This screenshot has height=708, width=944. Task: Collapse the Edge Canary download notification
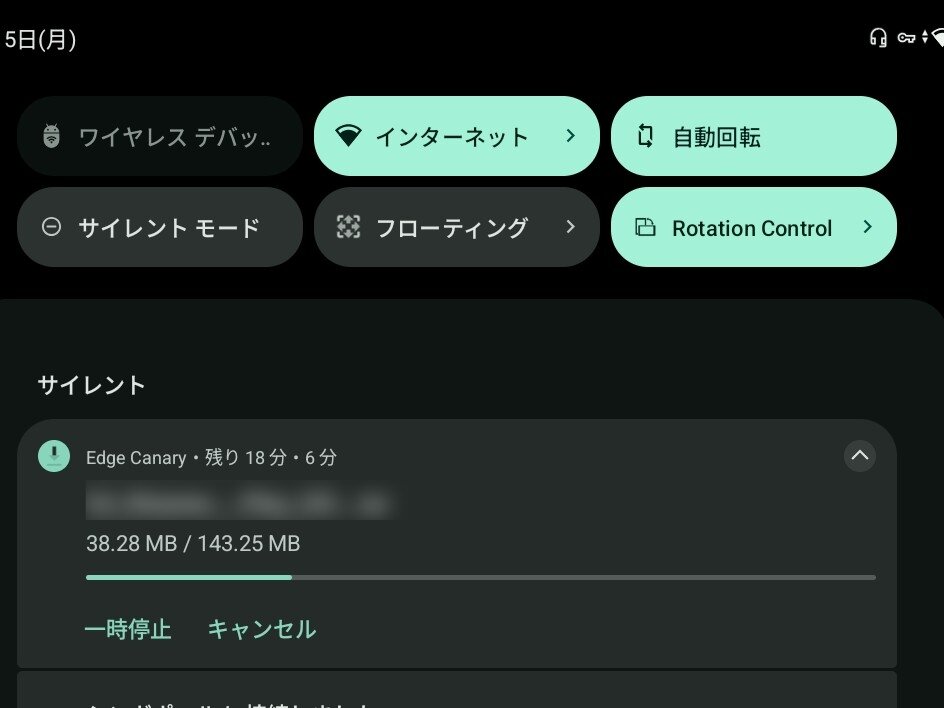860,456
